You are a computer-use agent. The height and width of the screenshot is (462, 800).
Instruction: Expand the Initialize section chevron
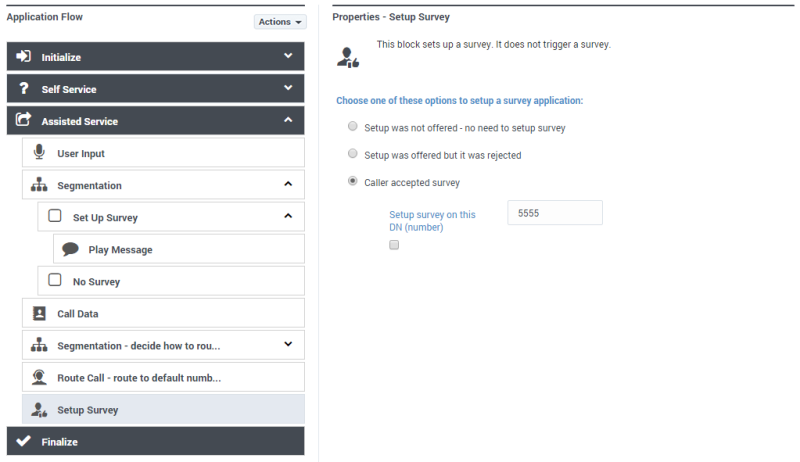(x=288, y=57)
